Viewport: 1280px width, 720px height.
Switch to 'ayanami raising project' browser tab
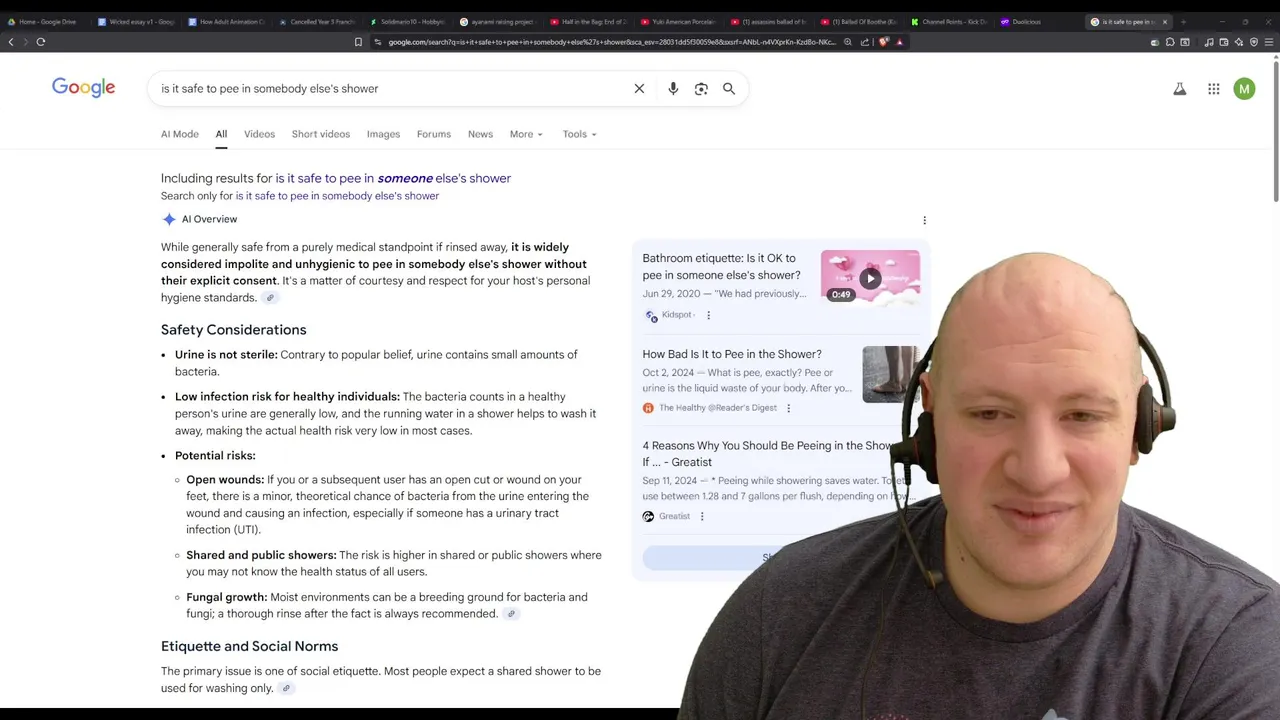pos(497,22)
